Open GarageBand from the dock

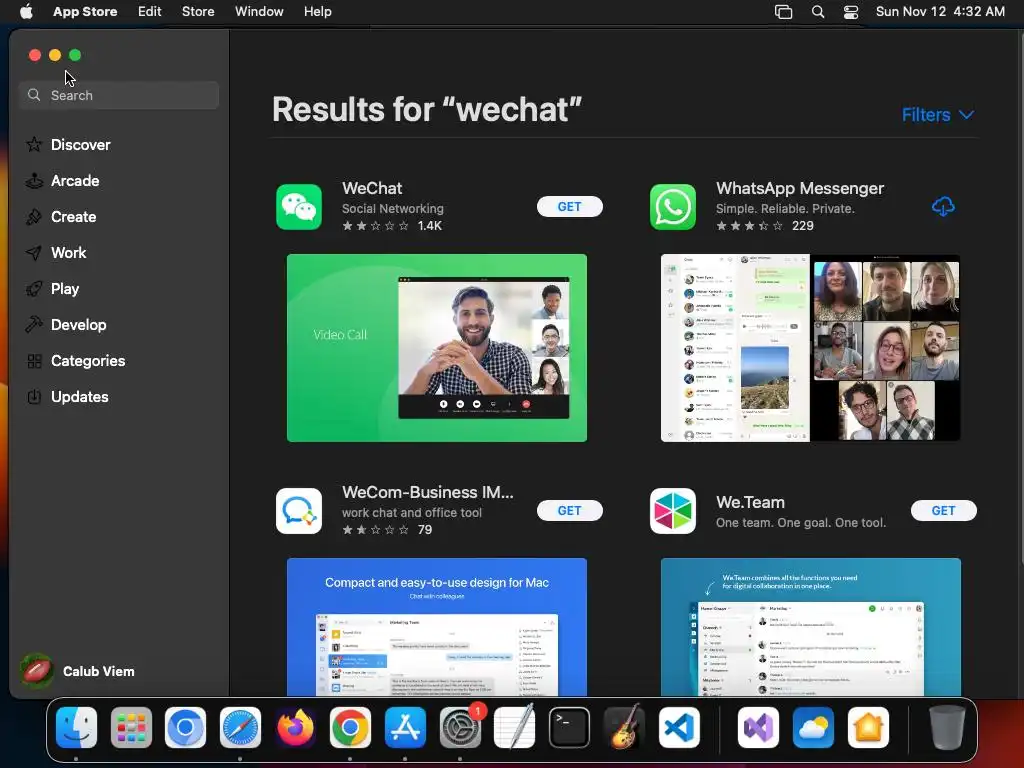[x=624, y=727]
